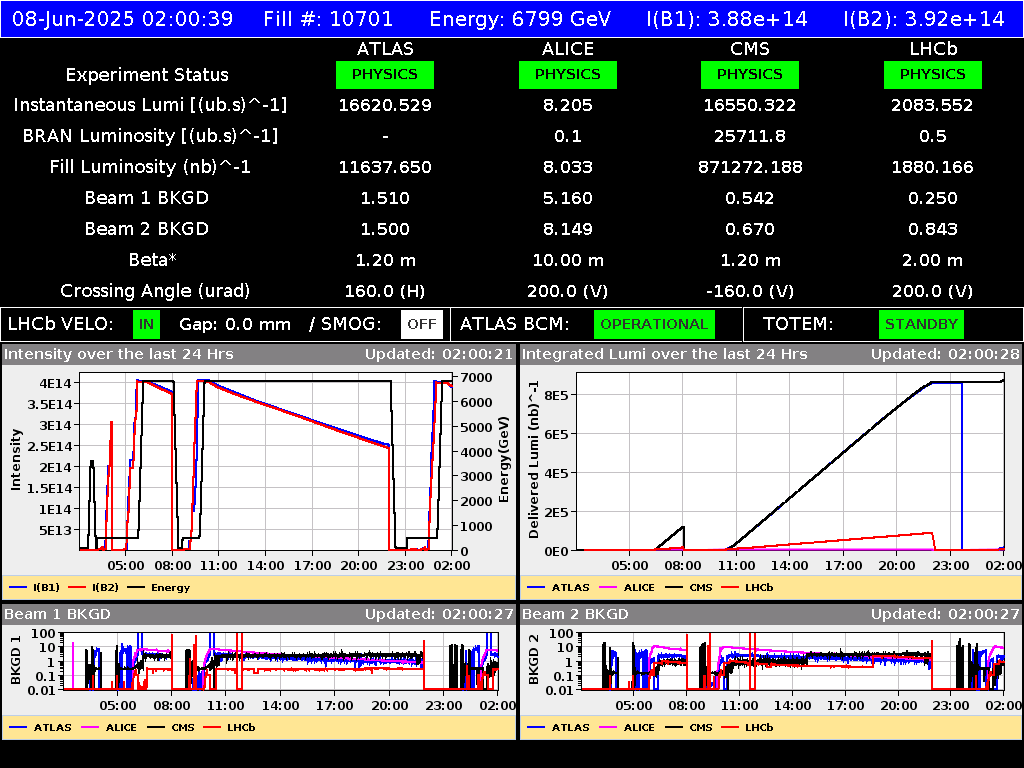Click LHCb fill luminosity value 1880.166

tap(933, 167)
